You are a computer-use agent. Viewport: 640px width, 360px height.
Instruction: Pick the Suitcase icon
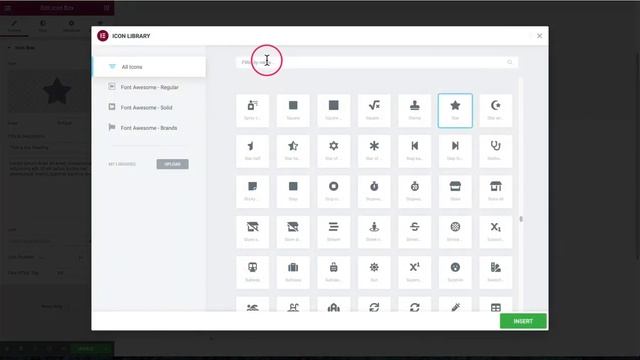[x=293, y=272]
